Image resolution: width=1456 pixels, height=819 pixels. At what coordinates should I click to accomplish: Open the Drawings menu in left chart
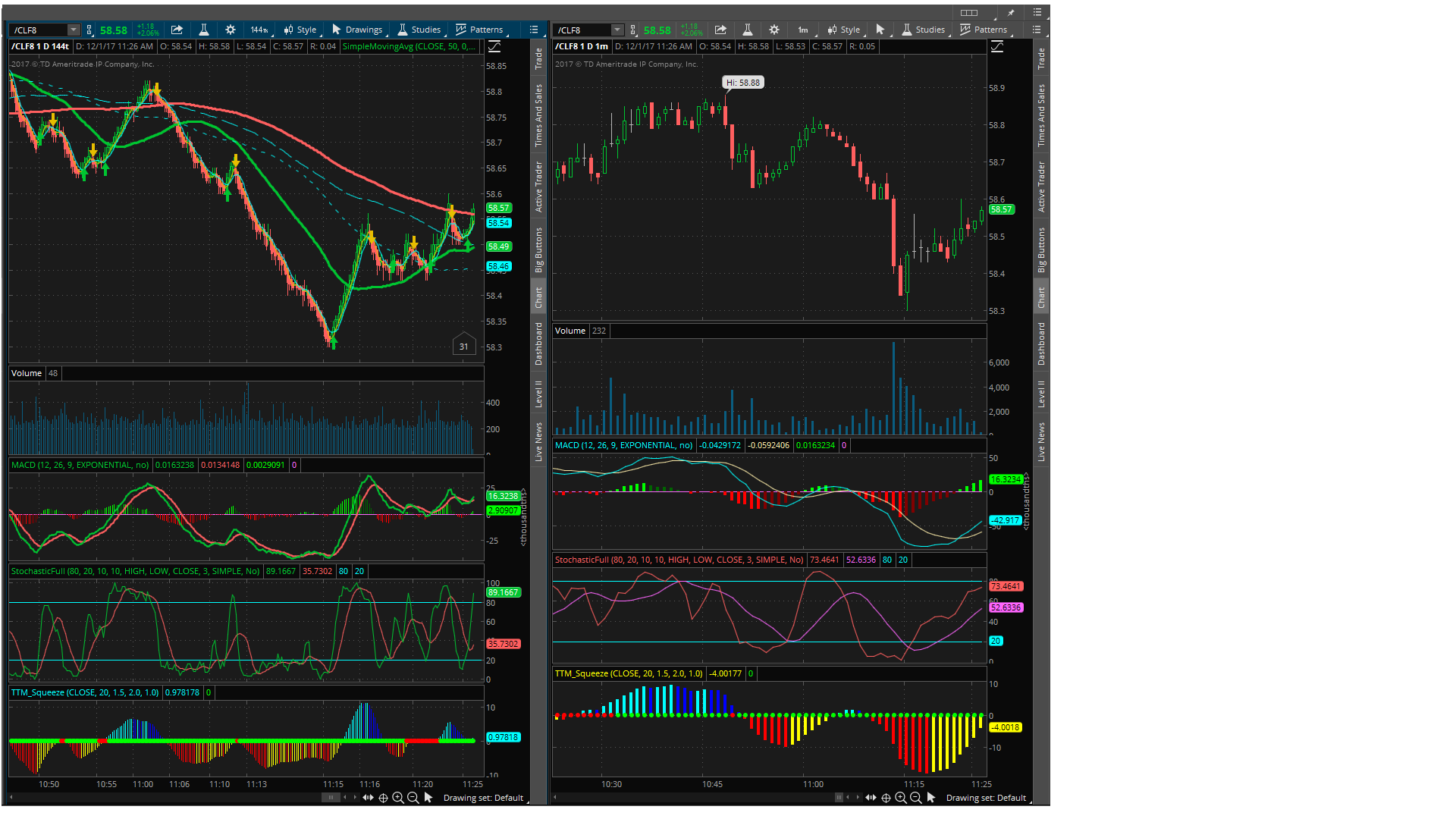pos(357,30)
